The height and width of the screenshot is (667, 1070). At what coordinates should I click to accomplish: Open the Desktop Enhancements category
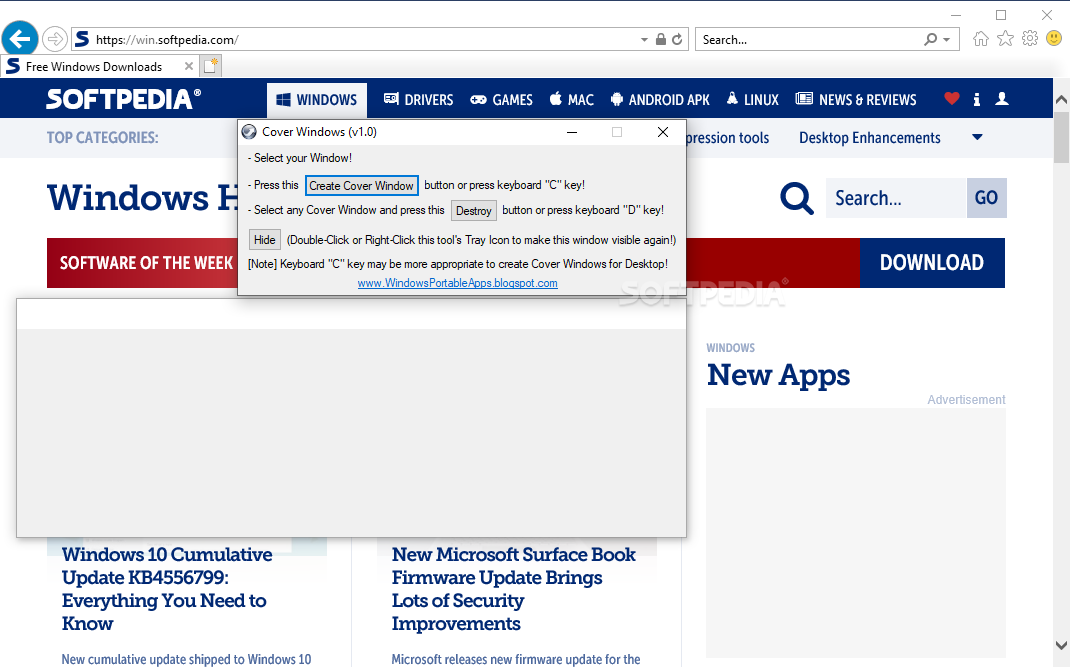pos(869,138)
